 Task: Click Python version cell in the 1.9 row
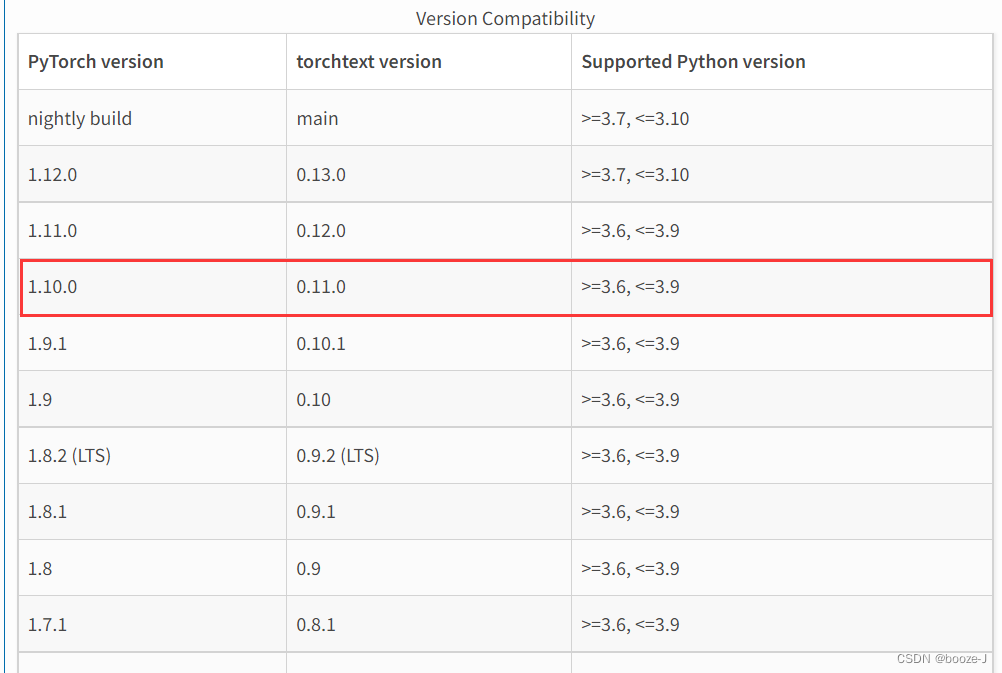pos(782,399)
